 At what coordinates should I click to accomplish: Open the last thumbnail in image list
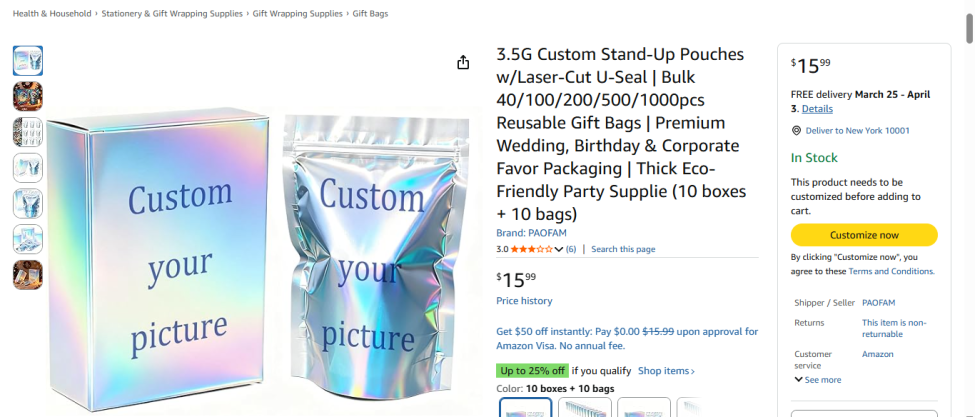(28, 275)
